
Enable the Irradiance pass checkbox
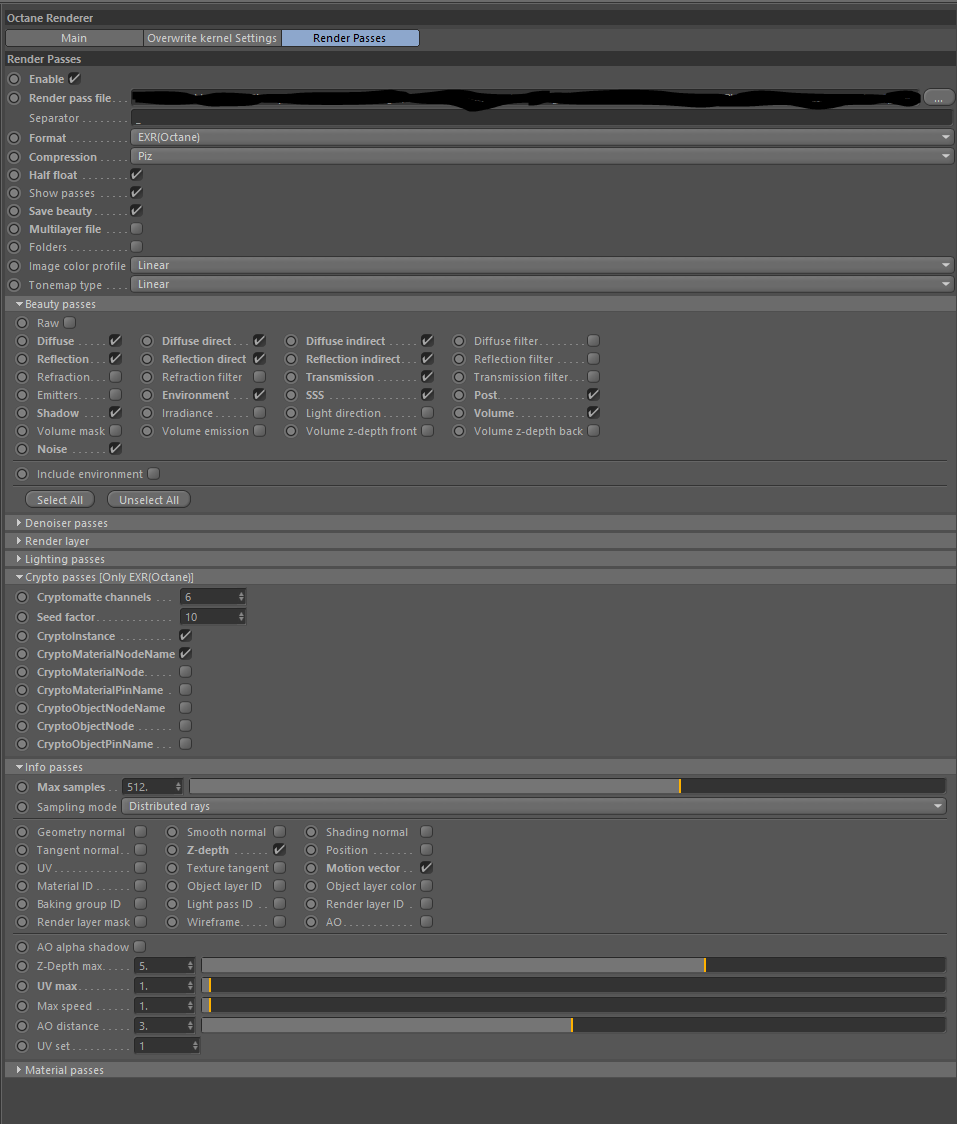(x=260, y=413)
